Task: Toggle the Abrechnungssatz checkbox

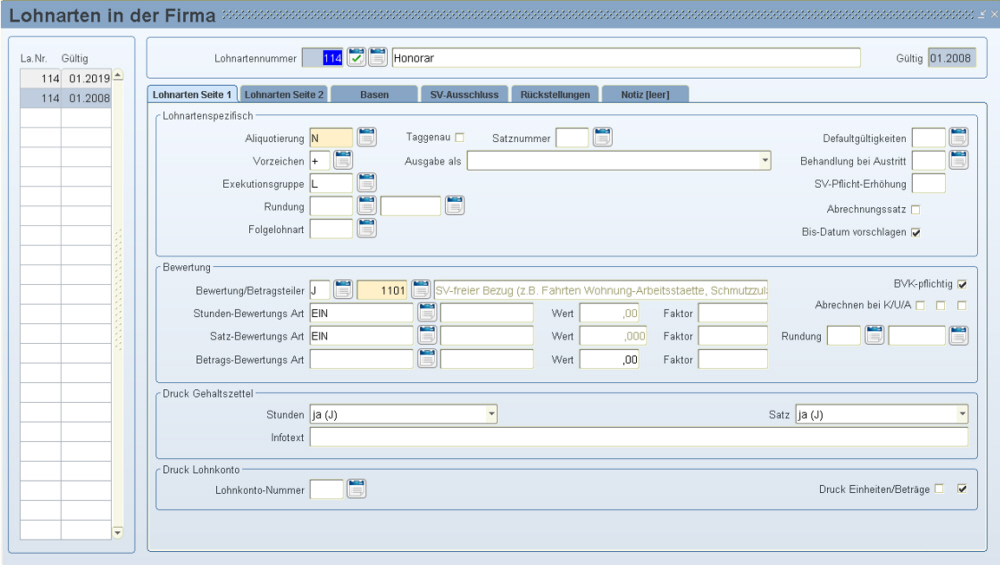Action: [x=915, y=209]
